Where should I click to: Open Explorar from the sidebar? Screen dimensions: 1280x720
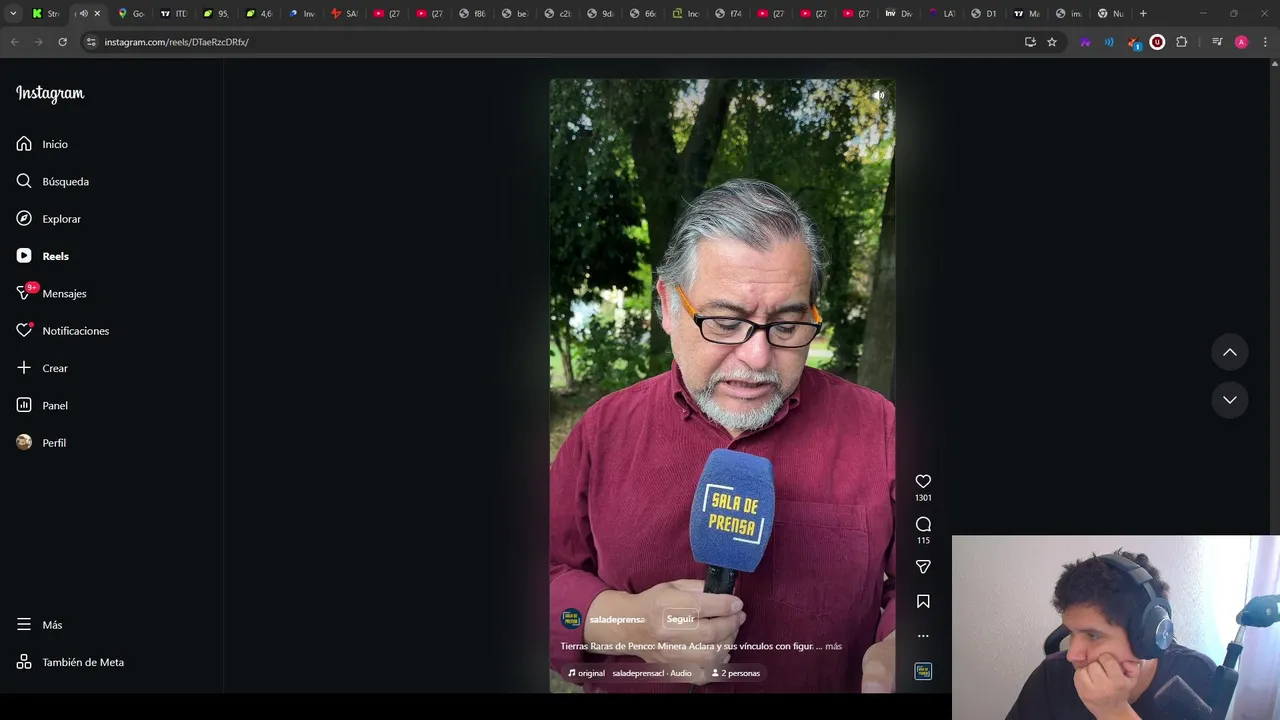[x=48, y=219]
